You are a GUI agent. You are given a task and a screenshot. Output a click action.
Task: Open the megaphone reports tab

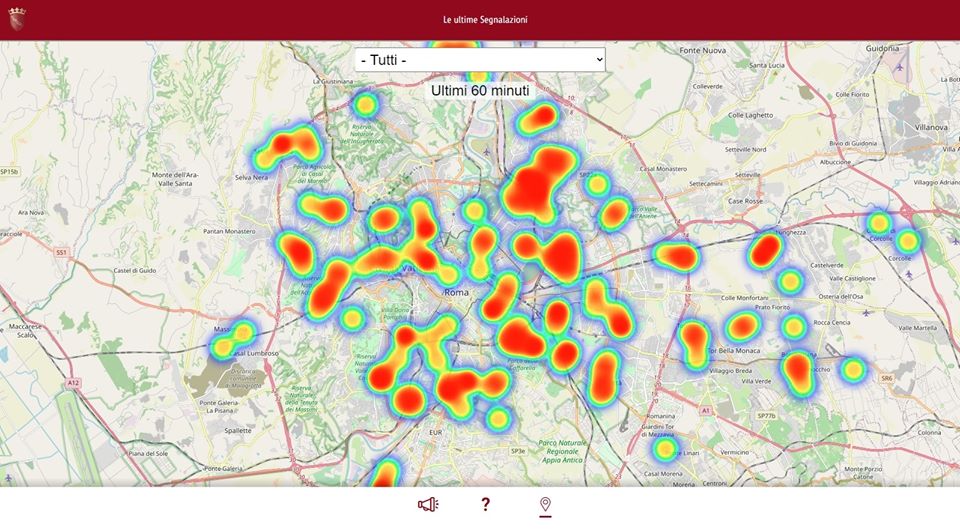[428, 505]
